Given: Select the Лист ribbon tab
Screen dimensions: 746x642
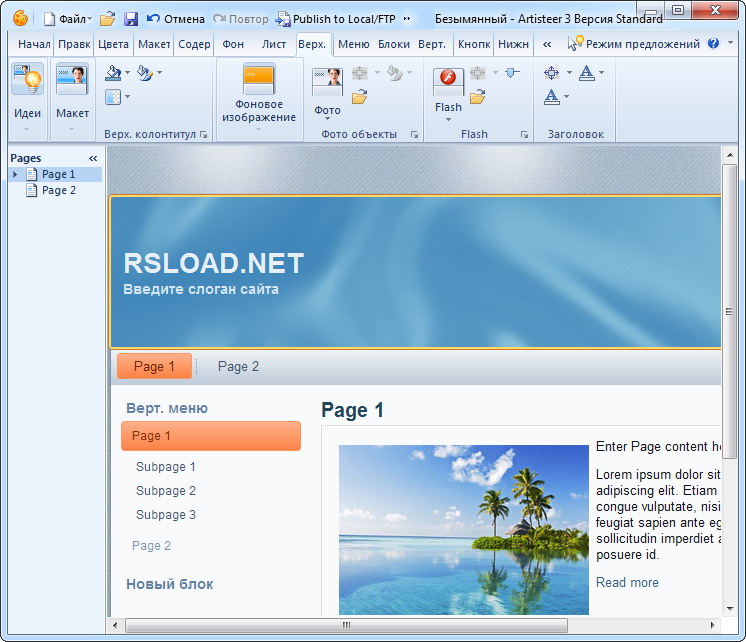Looking at the screenshot, I should [x=274, y=44].
